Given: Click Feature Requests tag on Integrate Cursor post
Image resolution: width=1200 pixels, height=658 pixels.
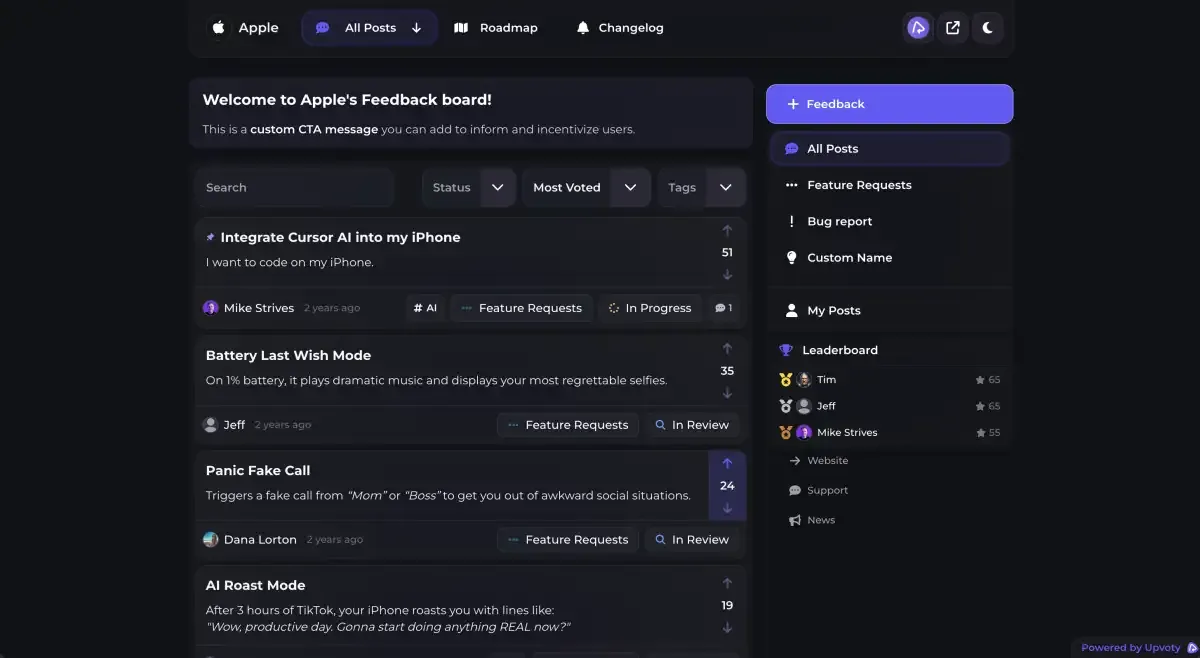Looking at the screenshot, I should point(521,308).
